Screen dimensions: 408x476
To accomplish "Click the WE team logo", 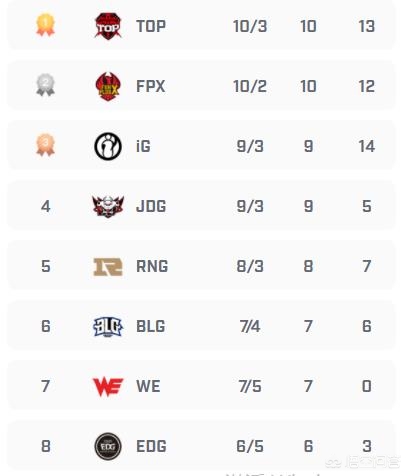I will click(108, 386).
